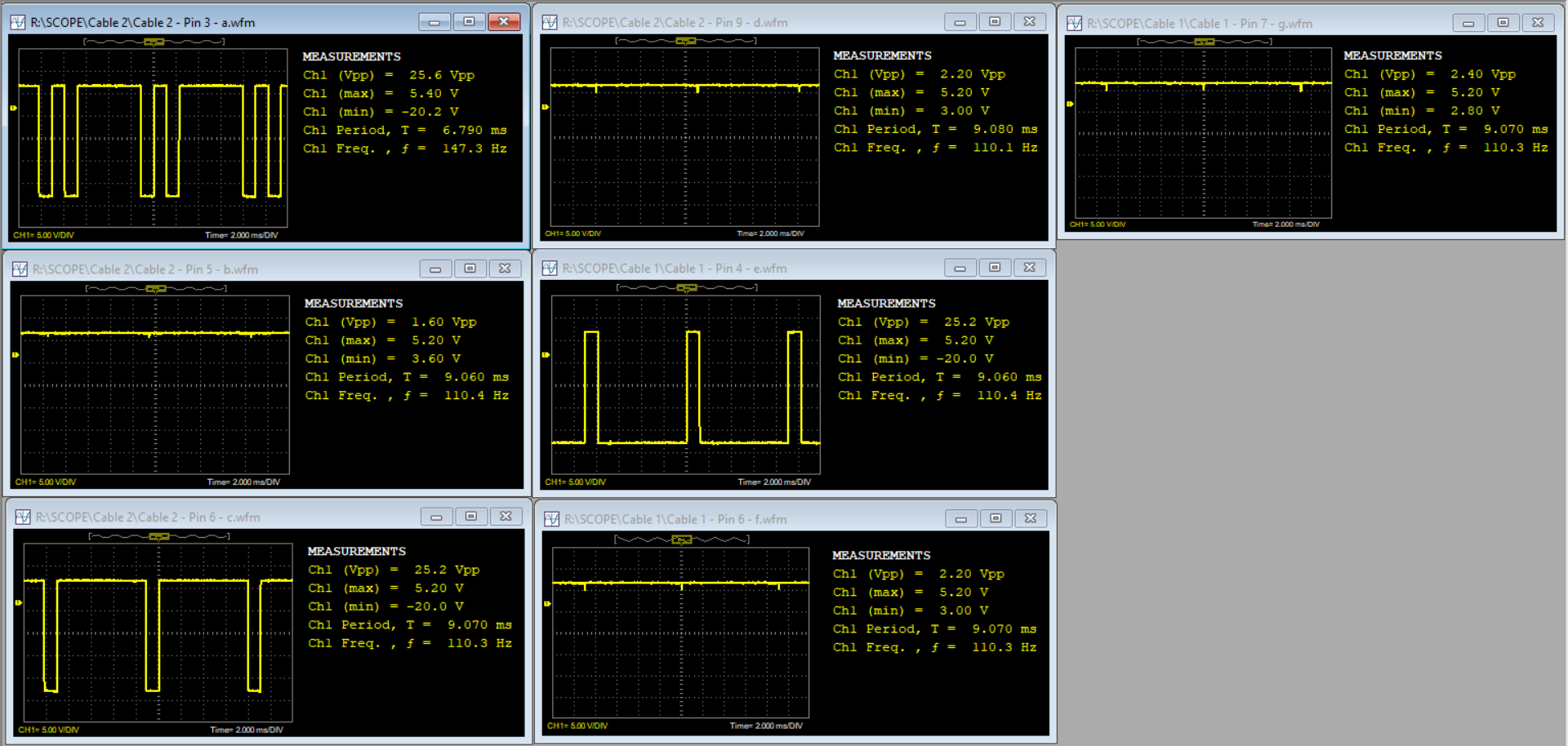Click the window icon of Pin 6 - c.wfm

click(x=23, y=517)
